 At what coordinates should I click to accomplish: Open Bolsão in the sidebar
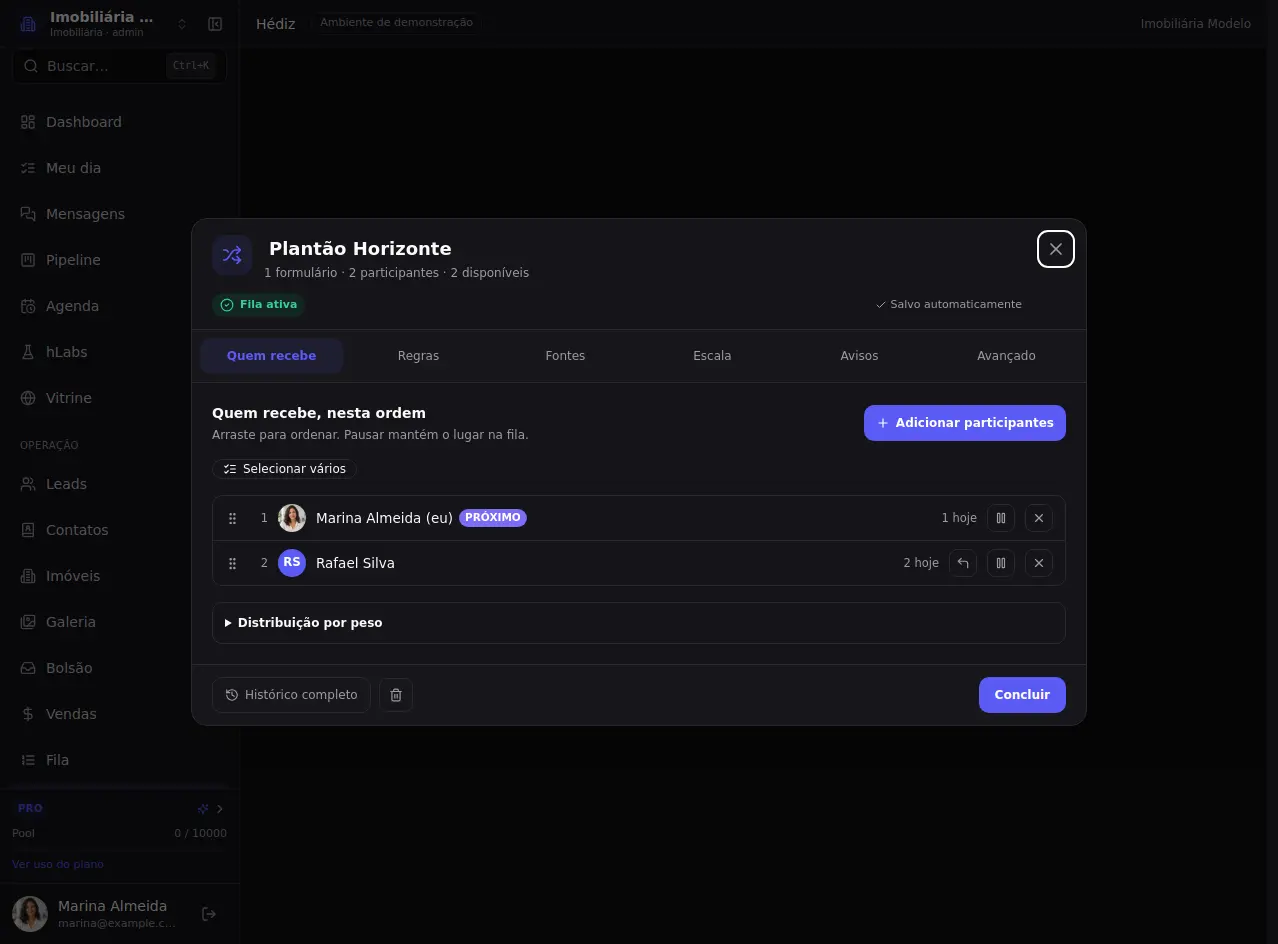pos(119,668)
